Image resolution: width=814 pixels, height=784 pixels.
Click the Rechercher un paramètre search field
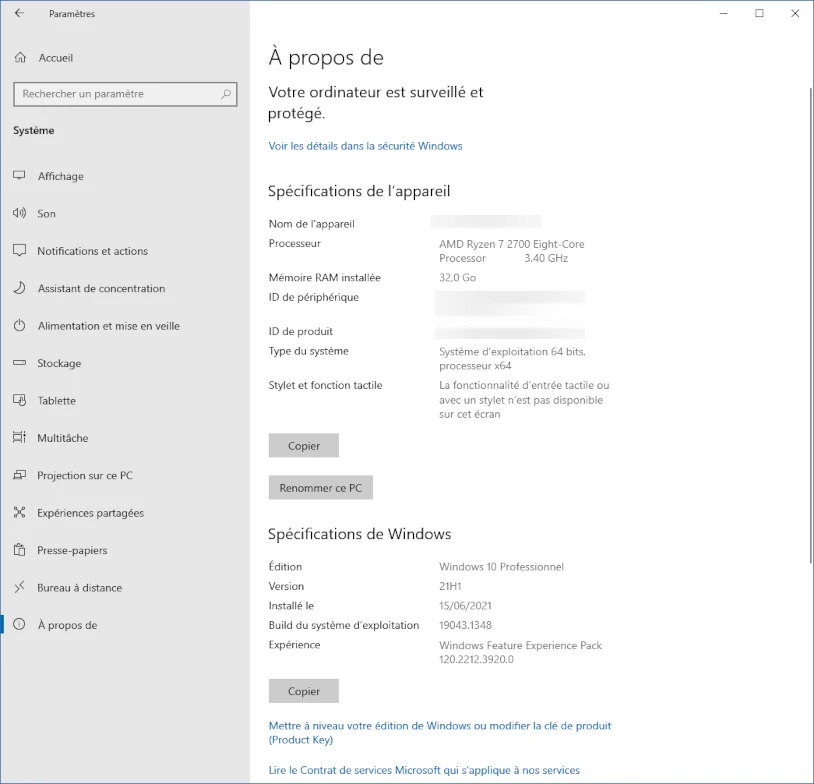tap(124, 93)
